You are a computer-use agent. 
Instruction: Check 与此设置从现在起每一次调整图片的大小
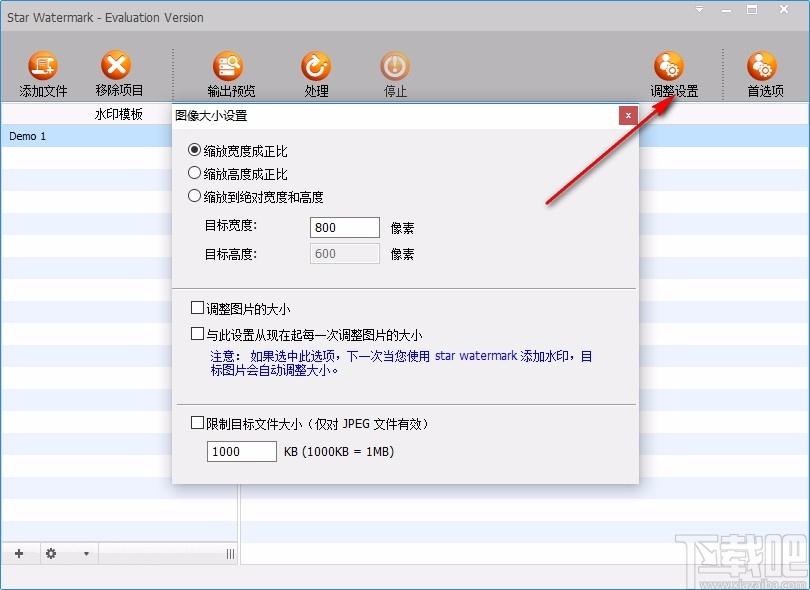pyautogui.click(x=197, y=334)
